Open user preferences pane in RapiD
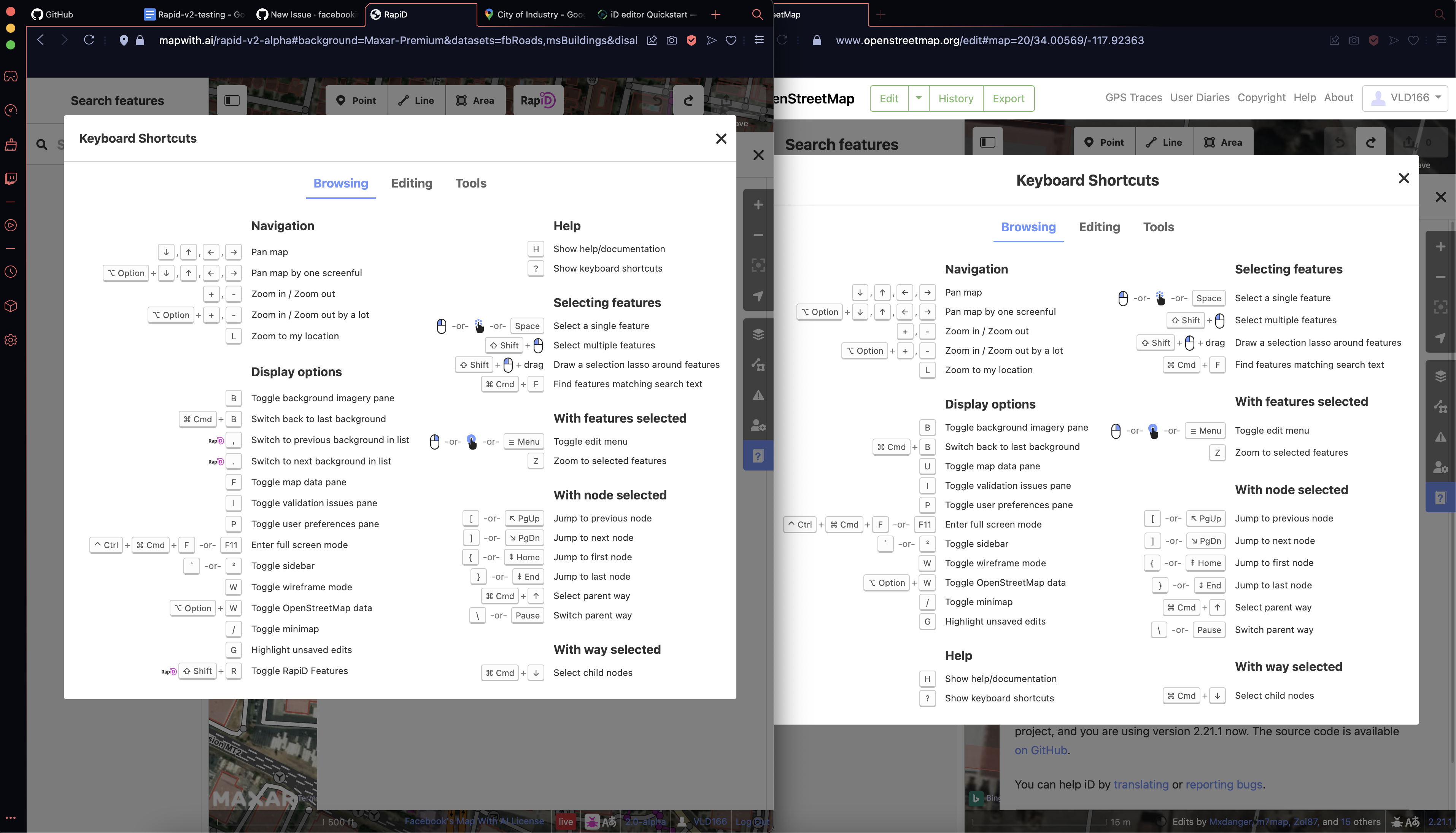 click(758, 425)
